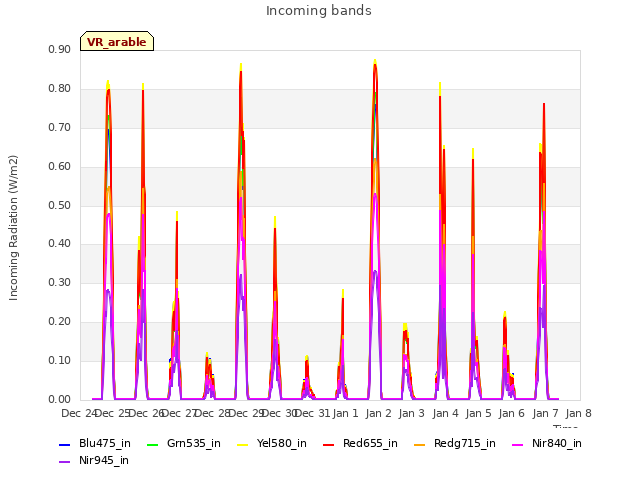Select the Blu475_in legend label

[x=105, y=443]
